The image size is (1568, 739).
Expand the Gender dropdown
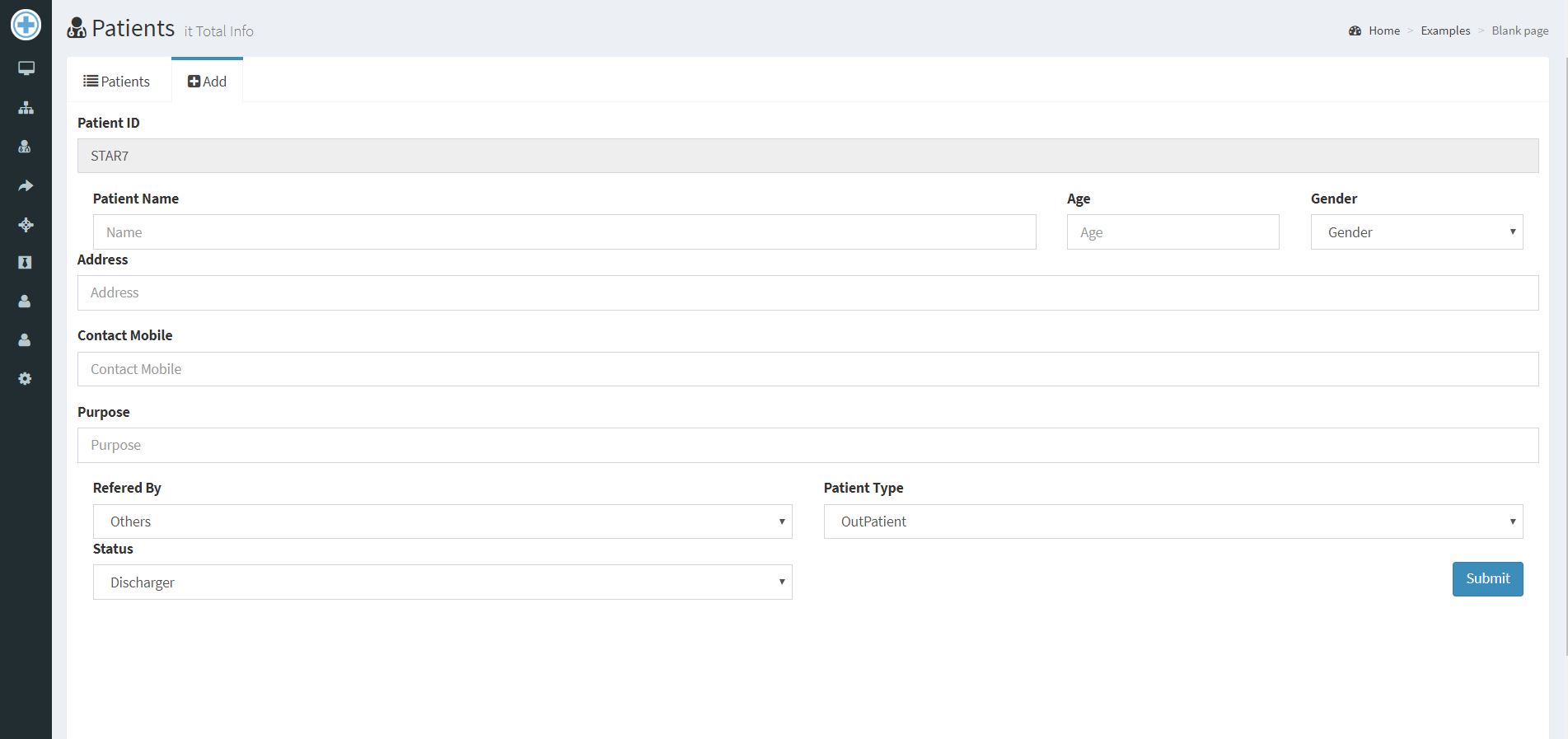click(1416, 232)
